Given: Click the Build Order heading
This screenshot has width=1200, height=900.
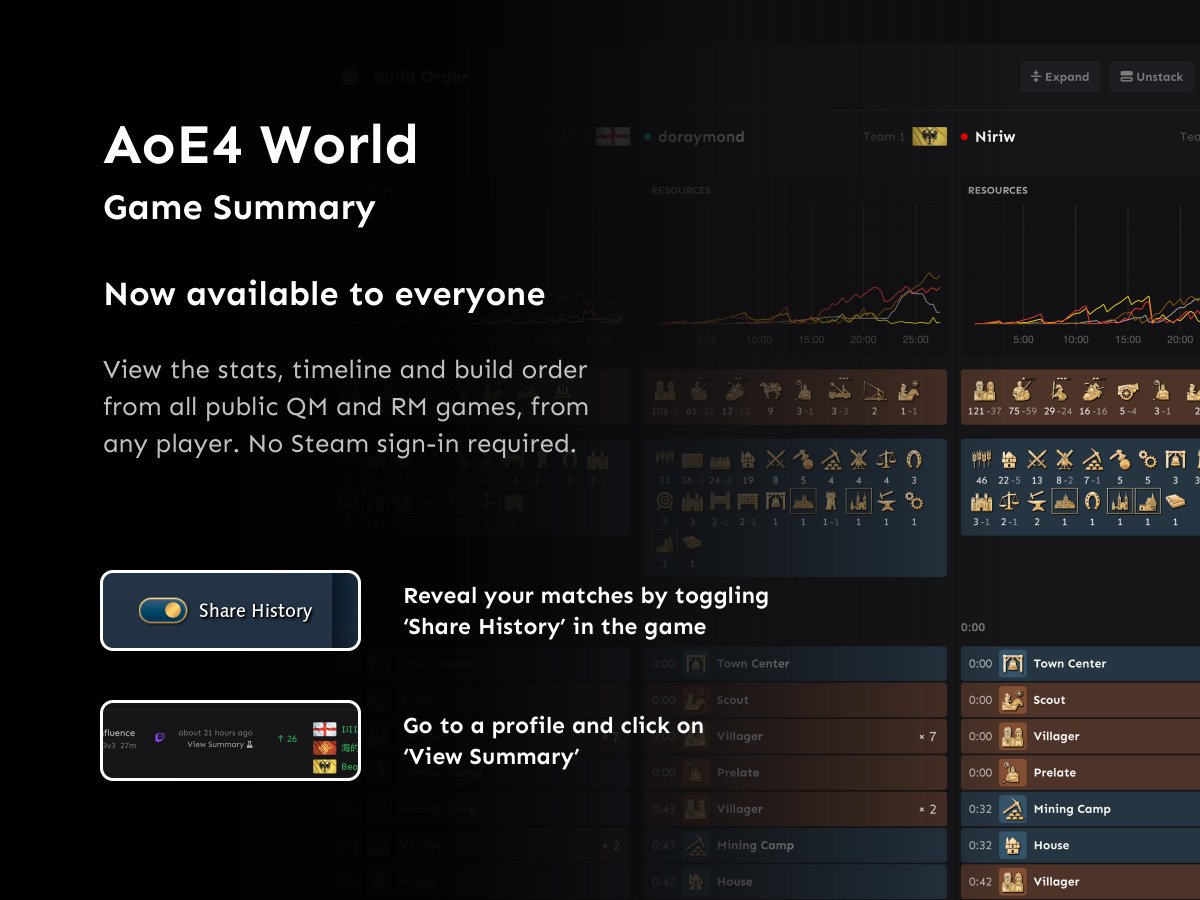Looking at the screenshot, I should point(420,77).
